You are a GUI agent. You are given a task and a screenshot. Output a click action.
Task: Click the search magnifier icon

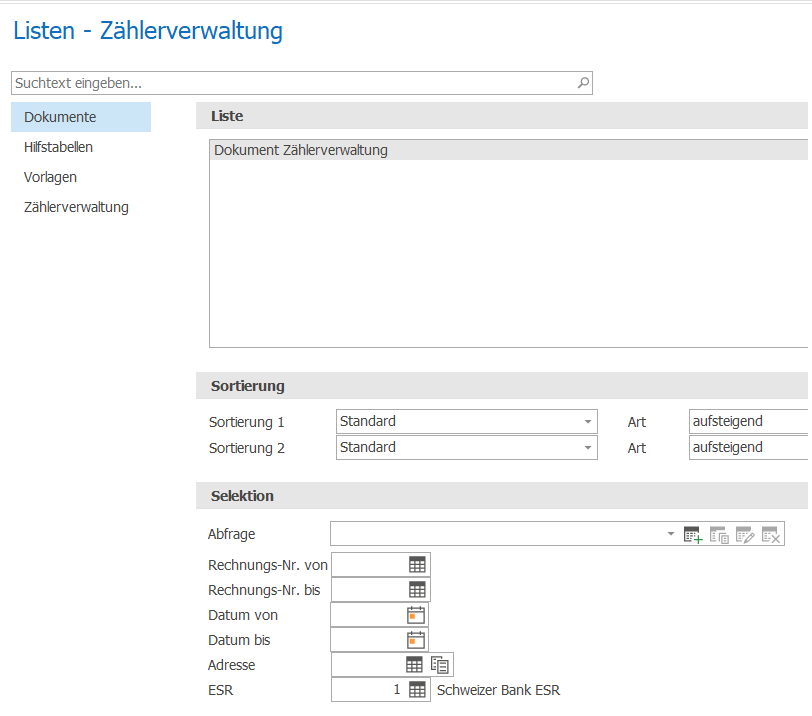point(583,83)
